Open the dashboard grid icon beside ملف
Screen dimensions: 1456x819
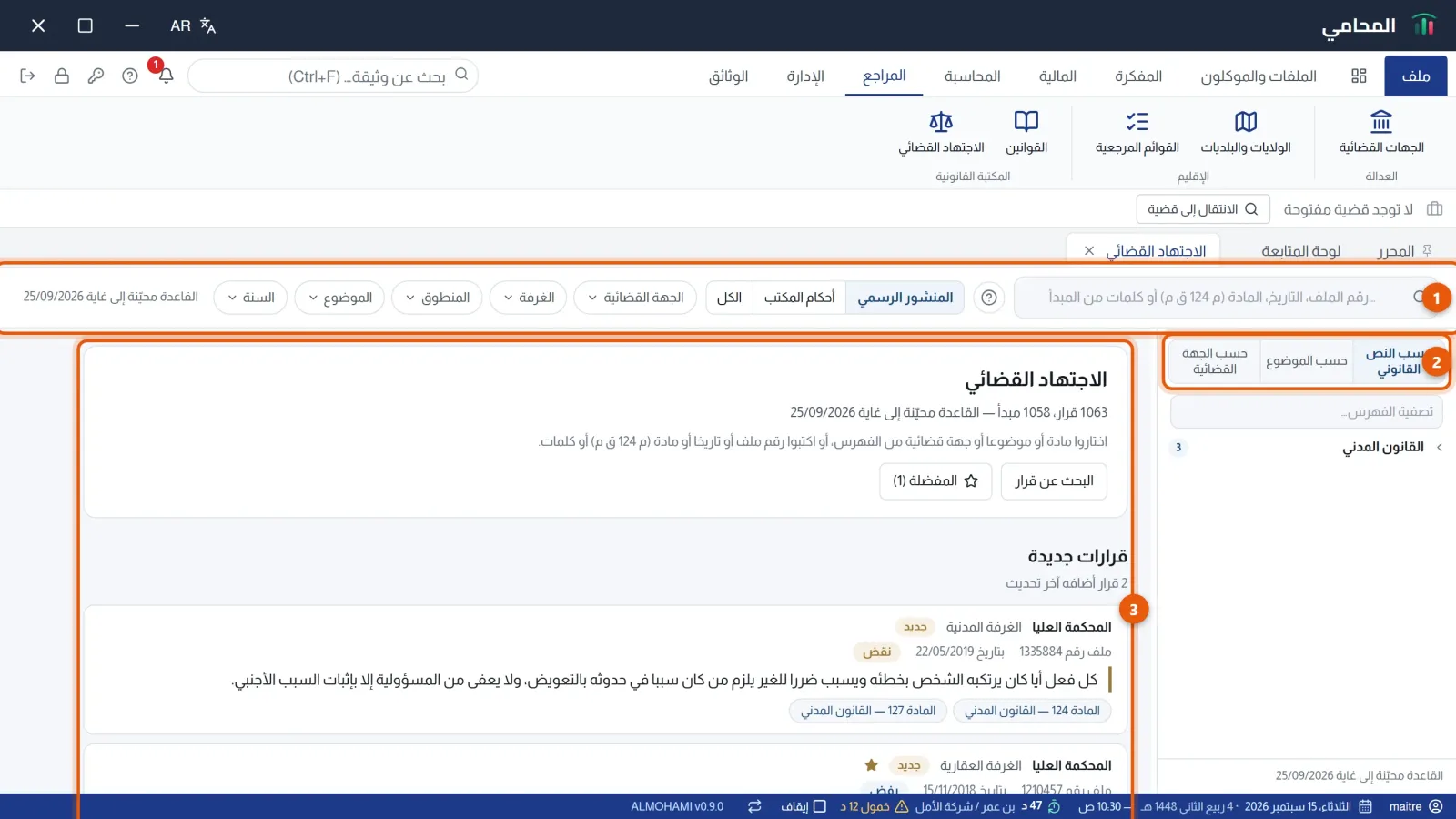1359,76
